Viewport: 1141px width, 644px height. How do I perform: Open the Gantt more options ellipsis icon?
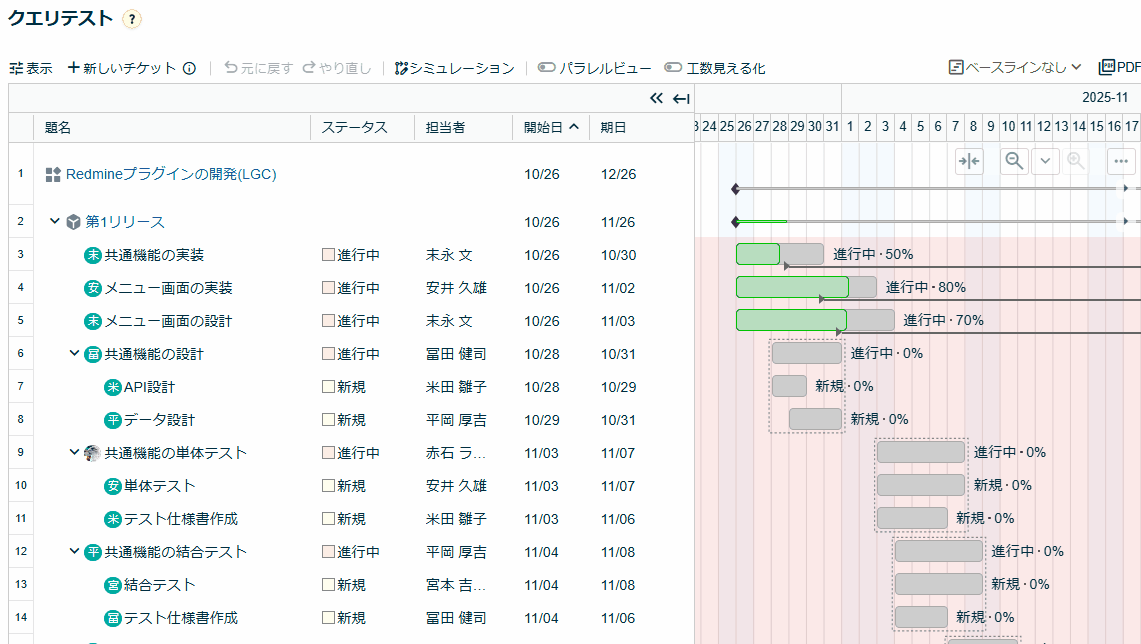pos(1120,160)
